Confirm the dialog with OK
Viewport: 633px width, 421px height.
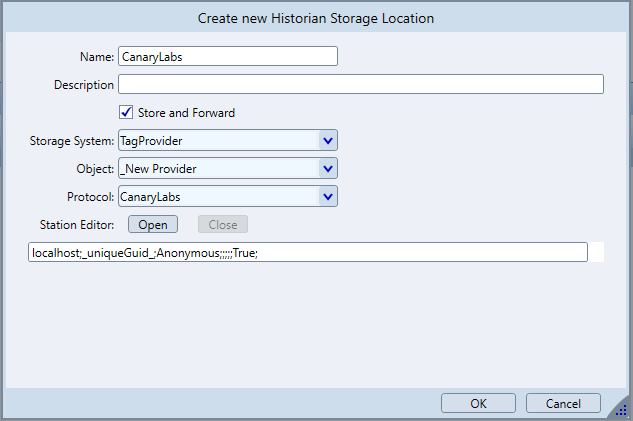pyautogui.click(x=478, y=403)
